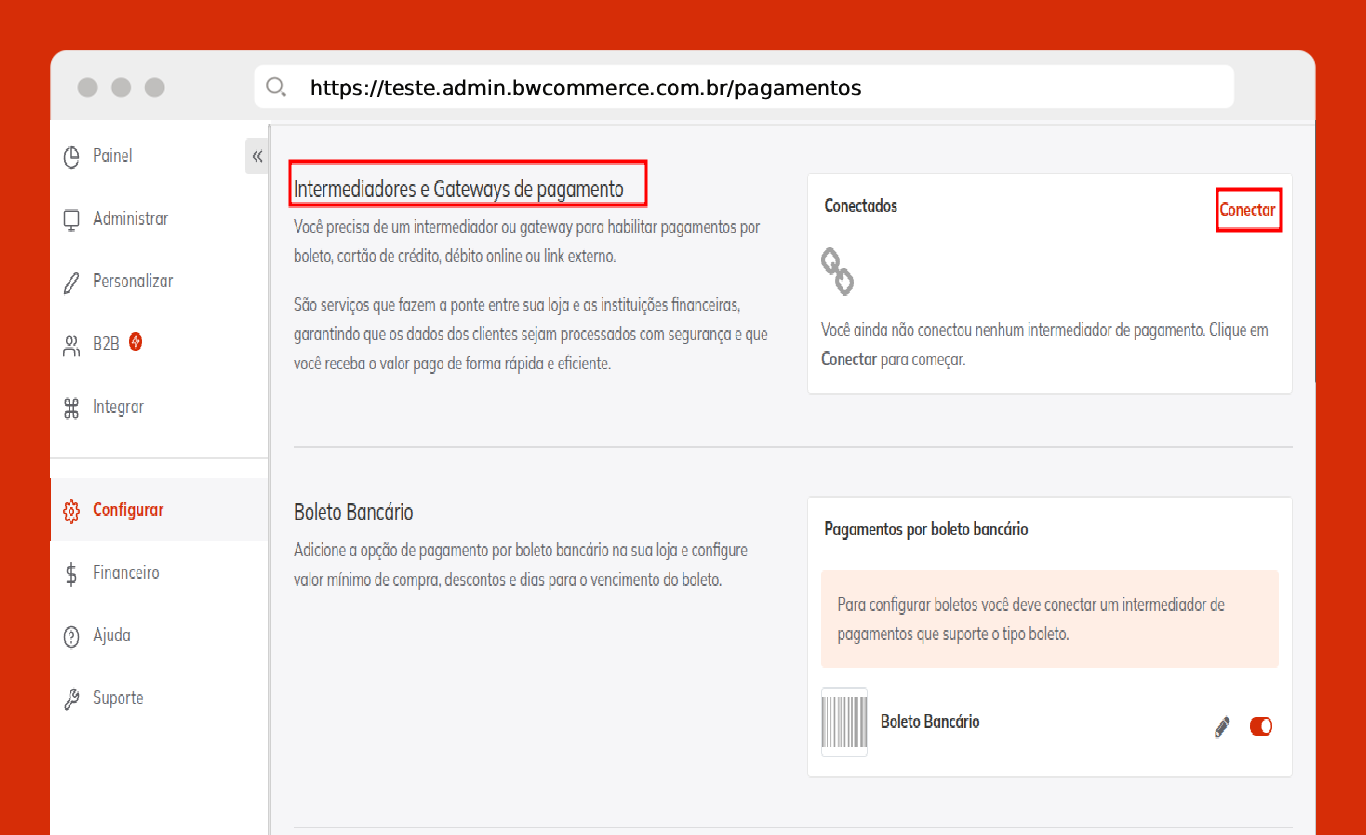This screenshot has width=1366, height=835.
Task: Open the Financeiro menu item
Action: pos(126,573)
